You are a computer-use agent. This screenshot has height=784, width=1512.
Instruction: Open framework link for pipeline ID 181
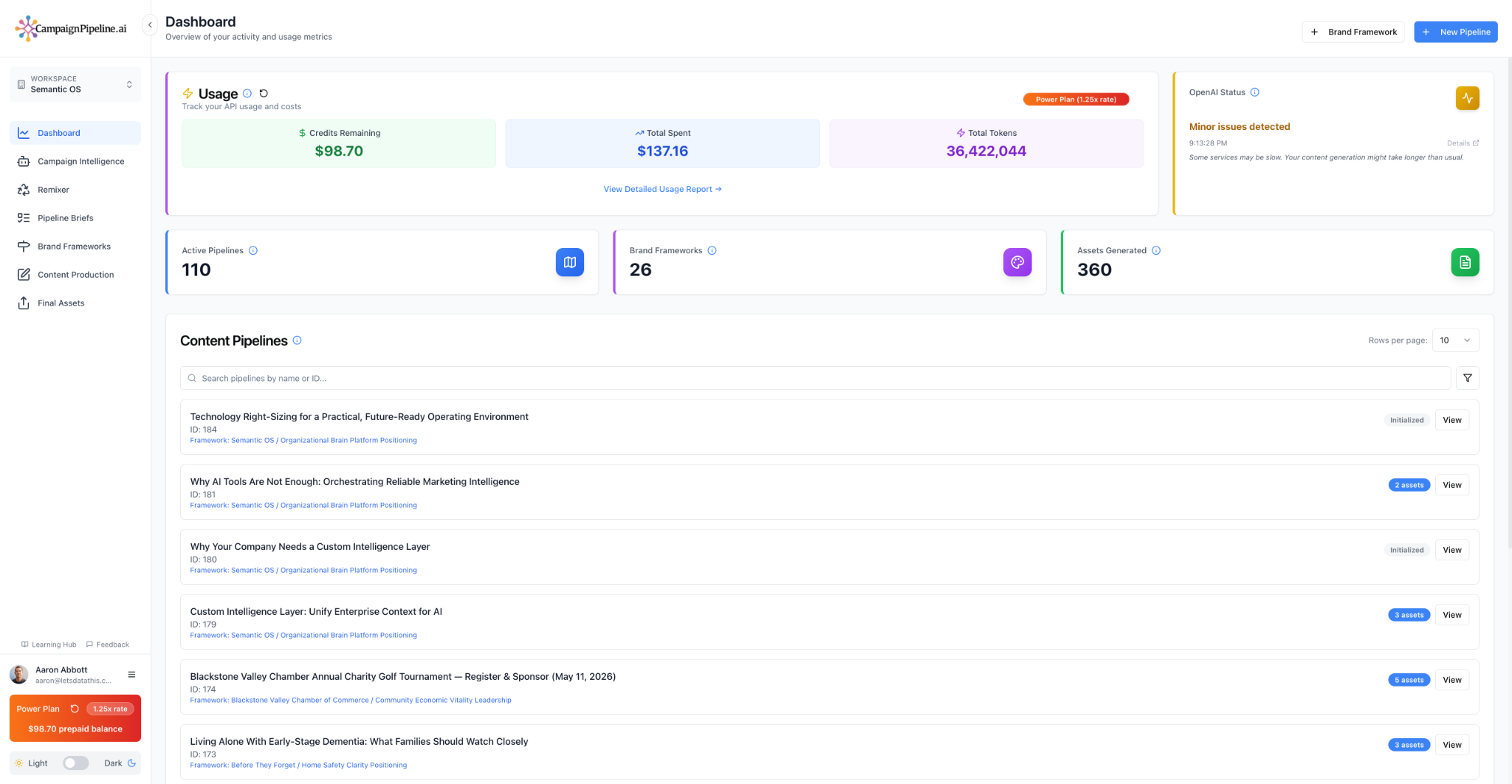coord(303,505)
